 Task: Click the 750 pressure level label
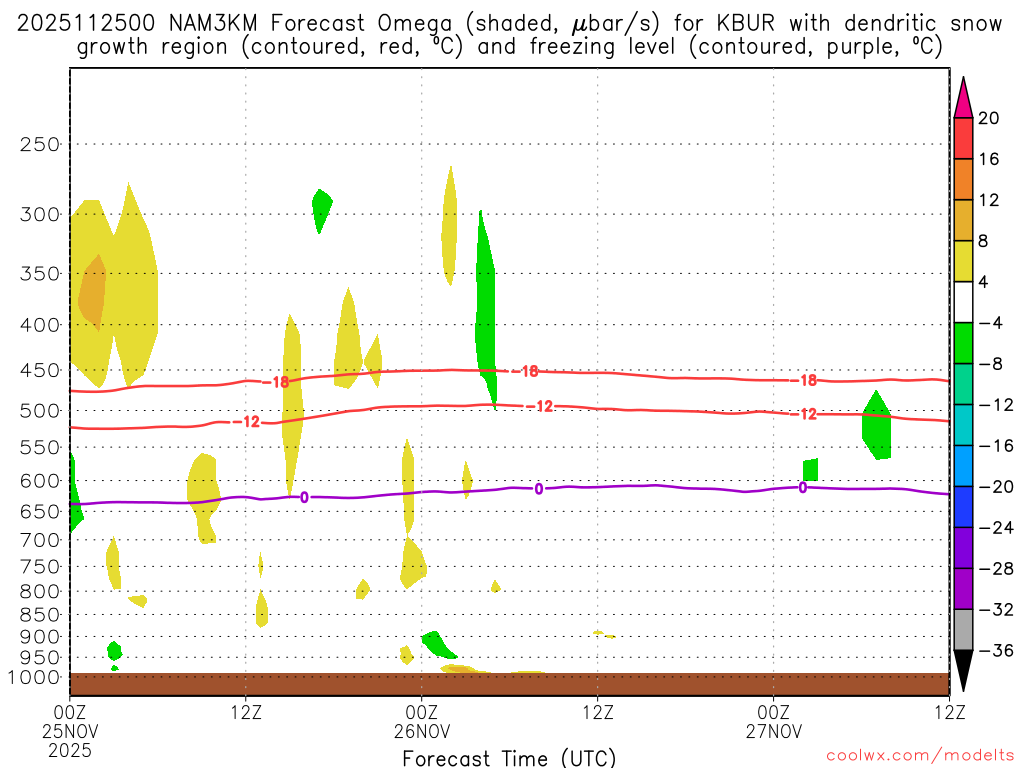coord(40,567)
